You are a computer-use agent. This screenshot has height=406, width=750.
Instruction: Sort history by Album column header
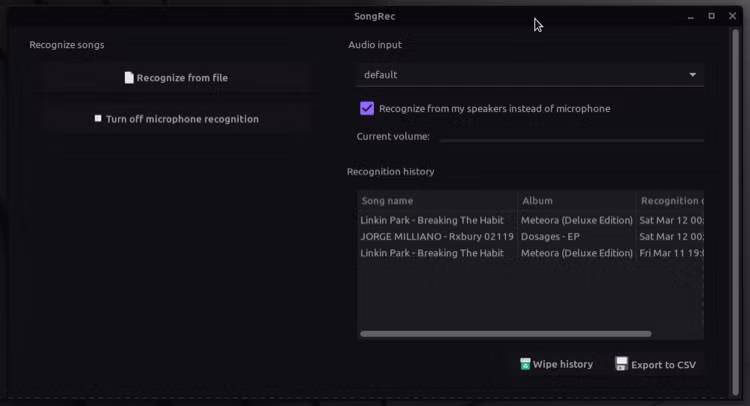[577, 201]
